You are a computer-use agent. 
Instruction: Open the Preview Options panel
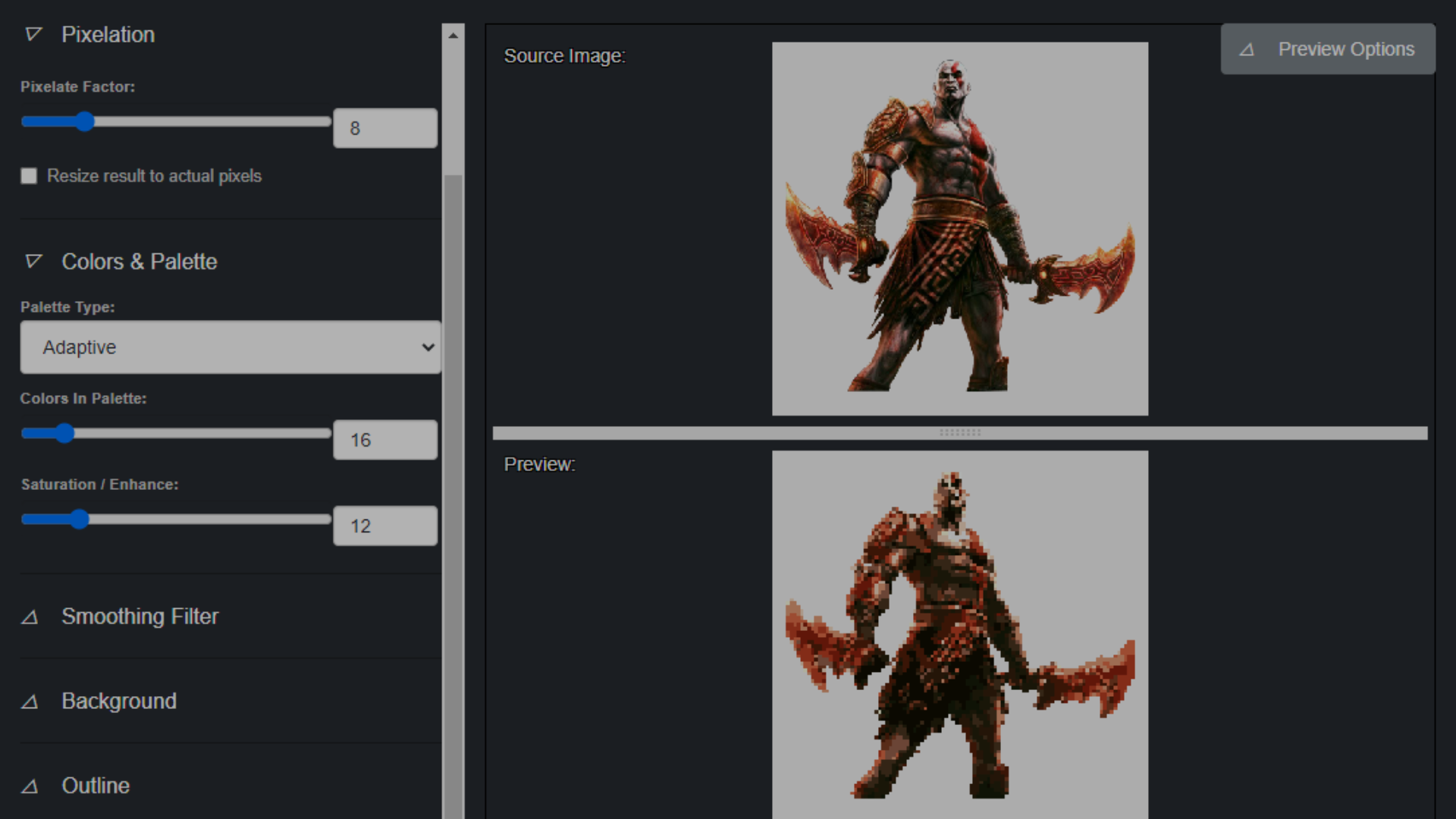coord(1328,49)
